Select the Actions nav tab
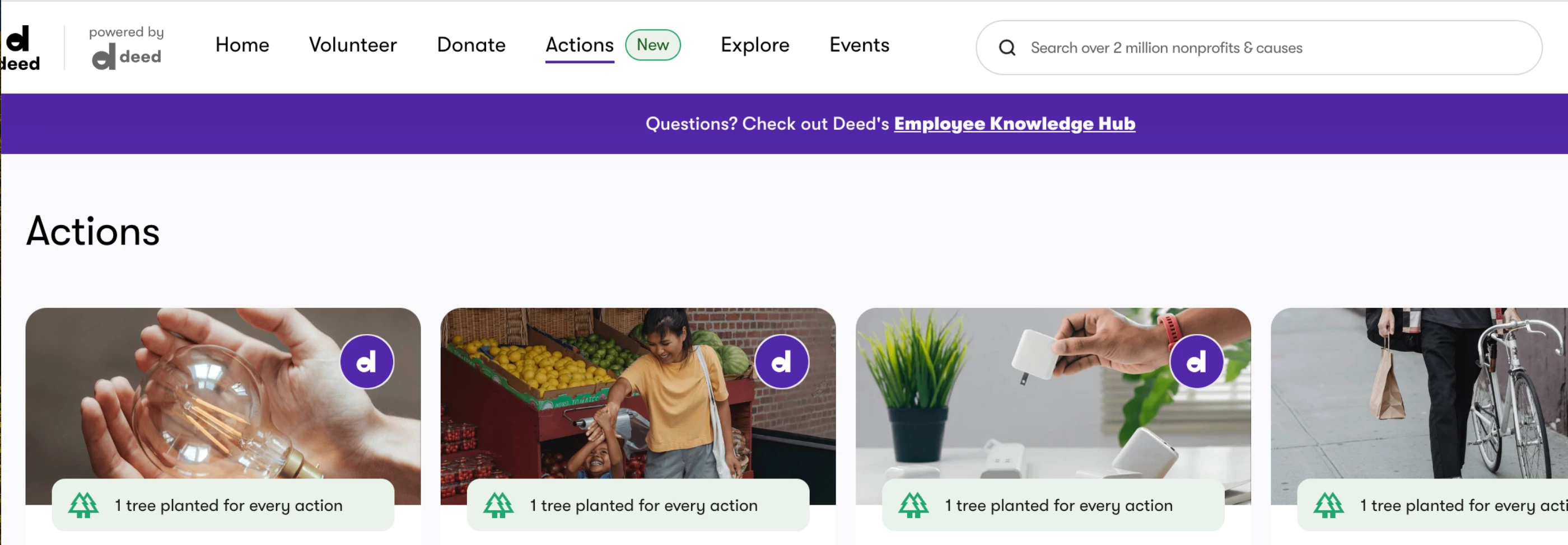 click(580, 45)
